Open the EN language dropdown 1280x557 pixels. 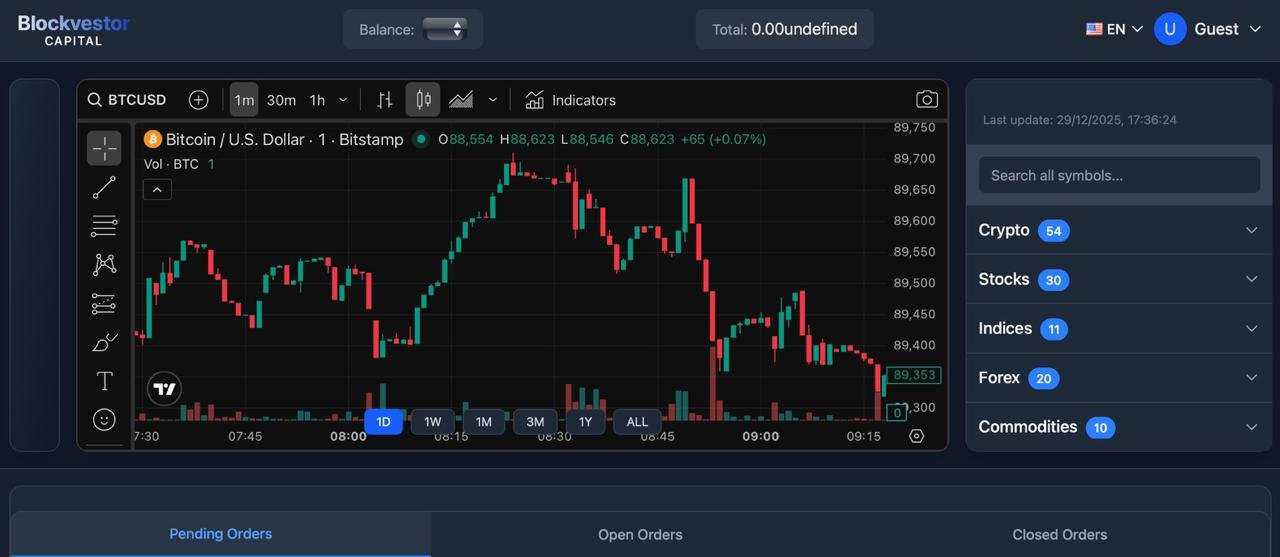click(1114, 29)
